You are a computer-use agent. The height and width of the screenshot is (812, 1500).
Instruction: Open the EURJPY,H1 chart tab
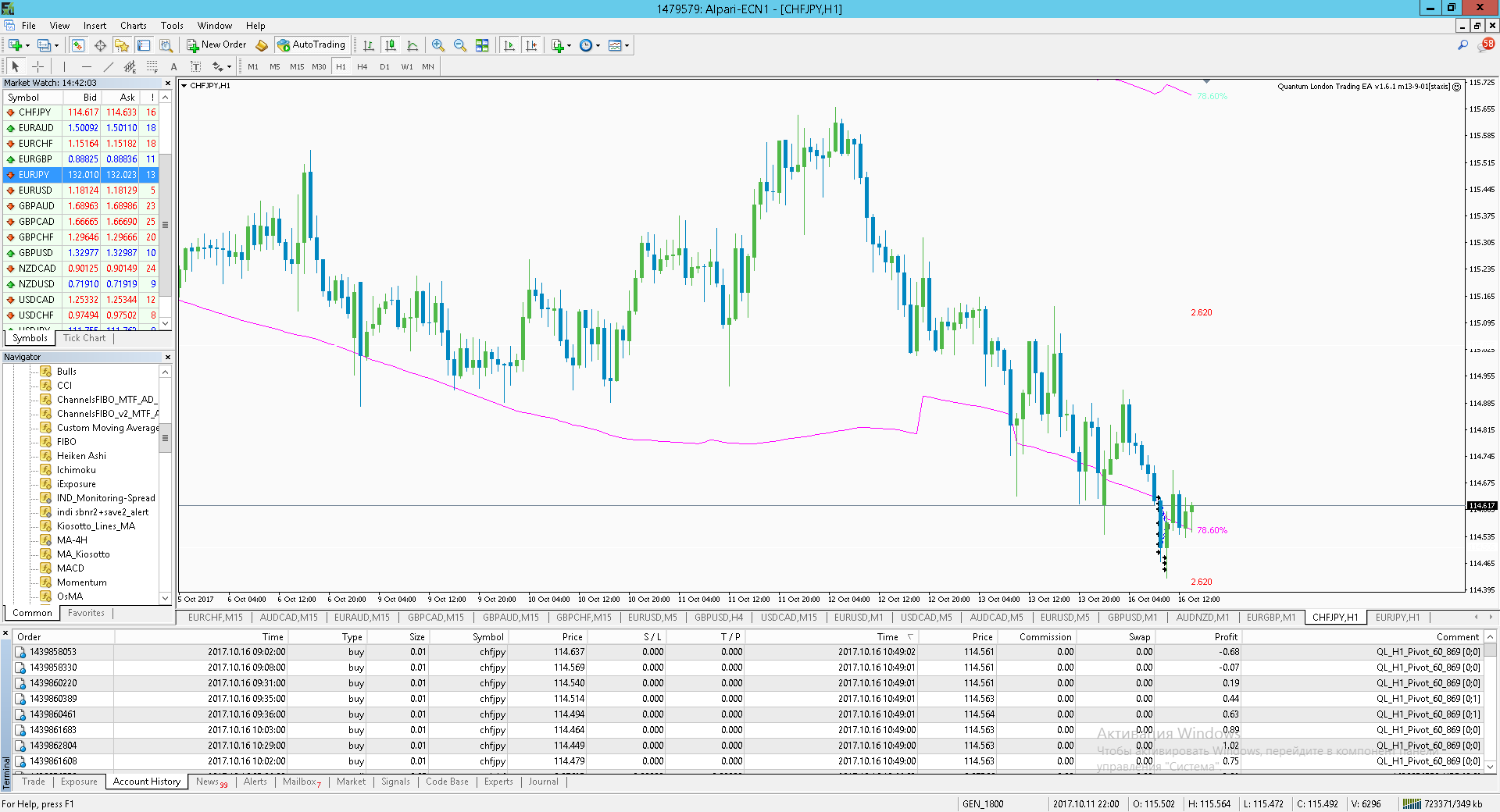click(x=1398, y=618)
